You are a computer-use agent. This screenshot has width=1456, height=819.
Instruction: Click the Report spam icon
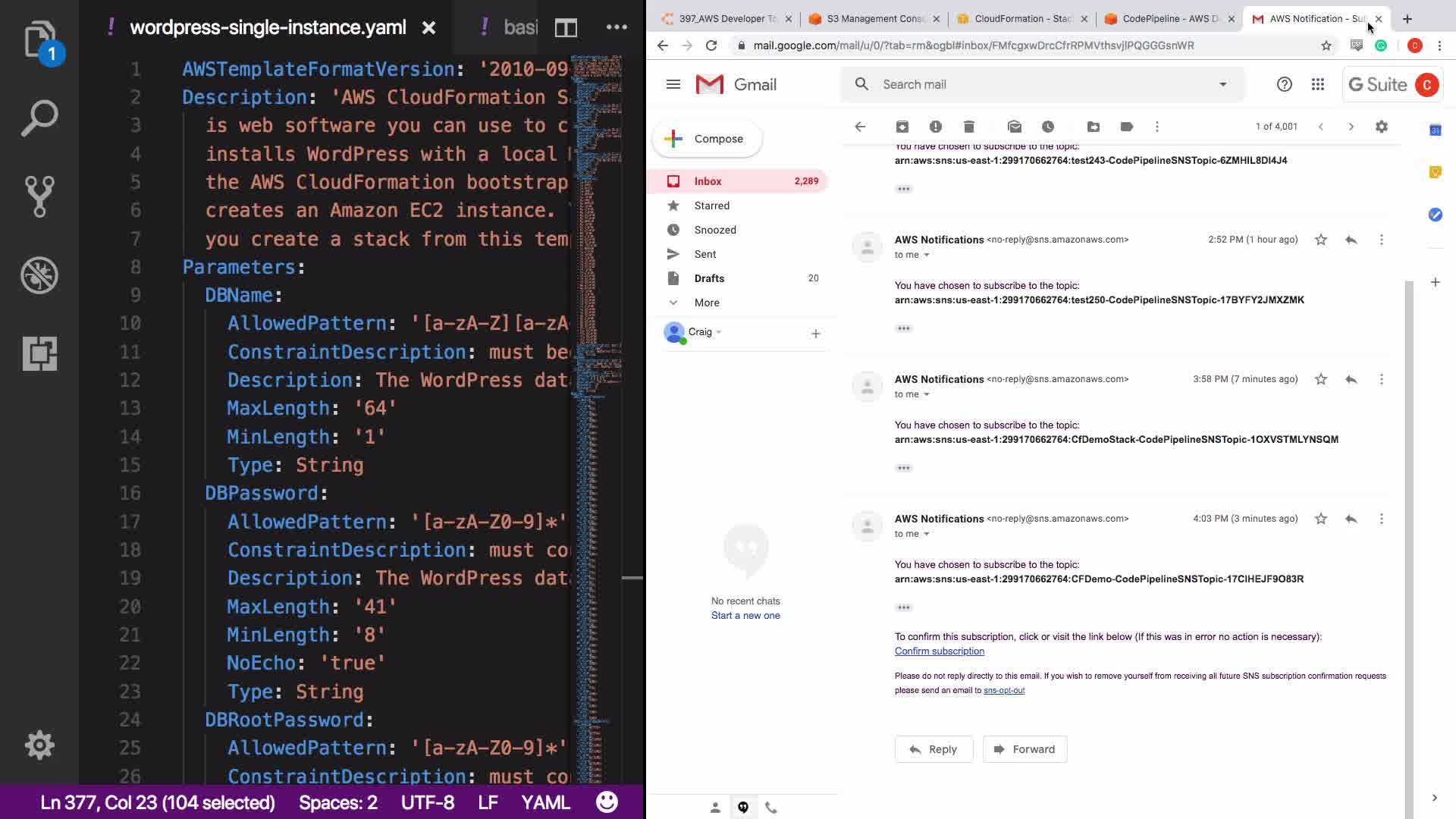click(x=936, y=127)
